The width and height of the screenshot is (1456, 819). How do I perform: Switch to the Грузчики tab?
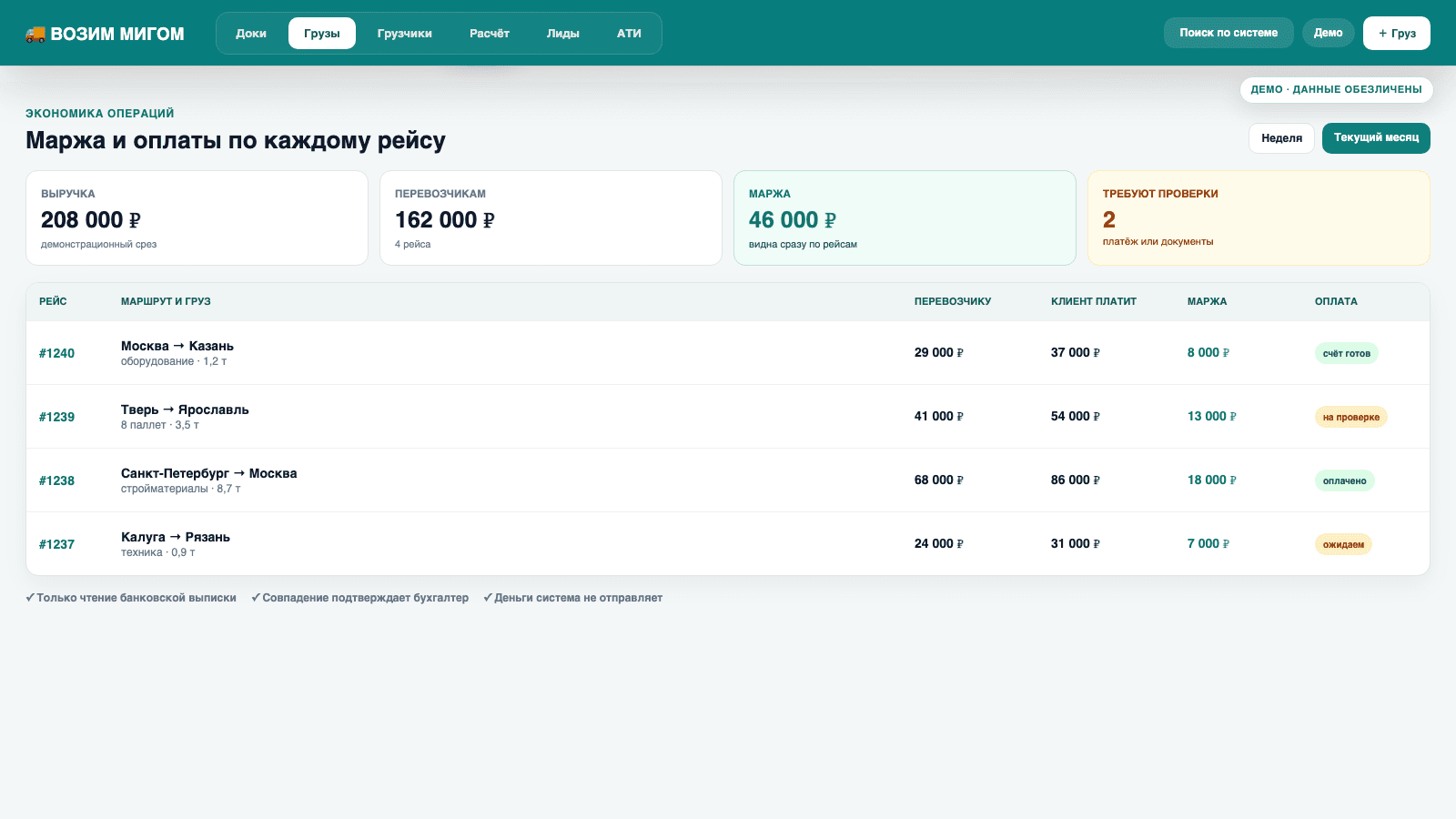pos(405,34)
